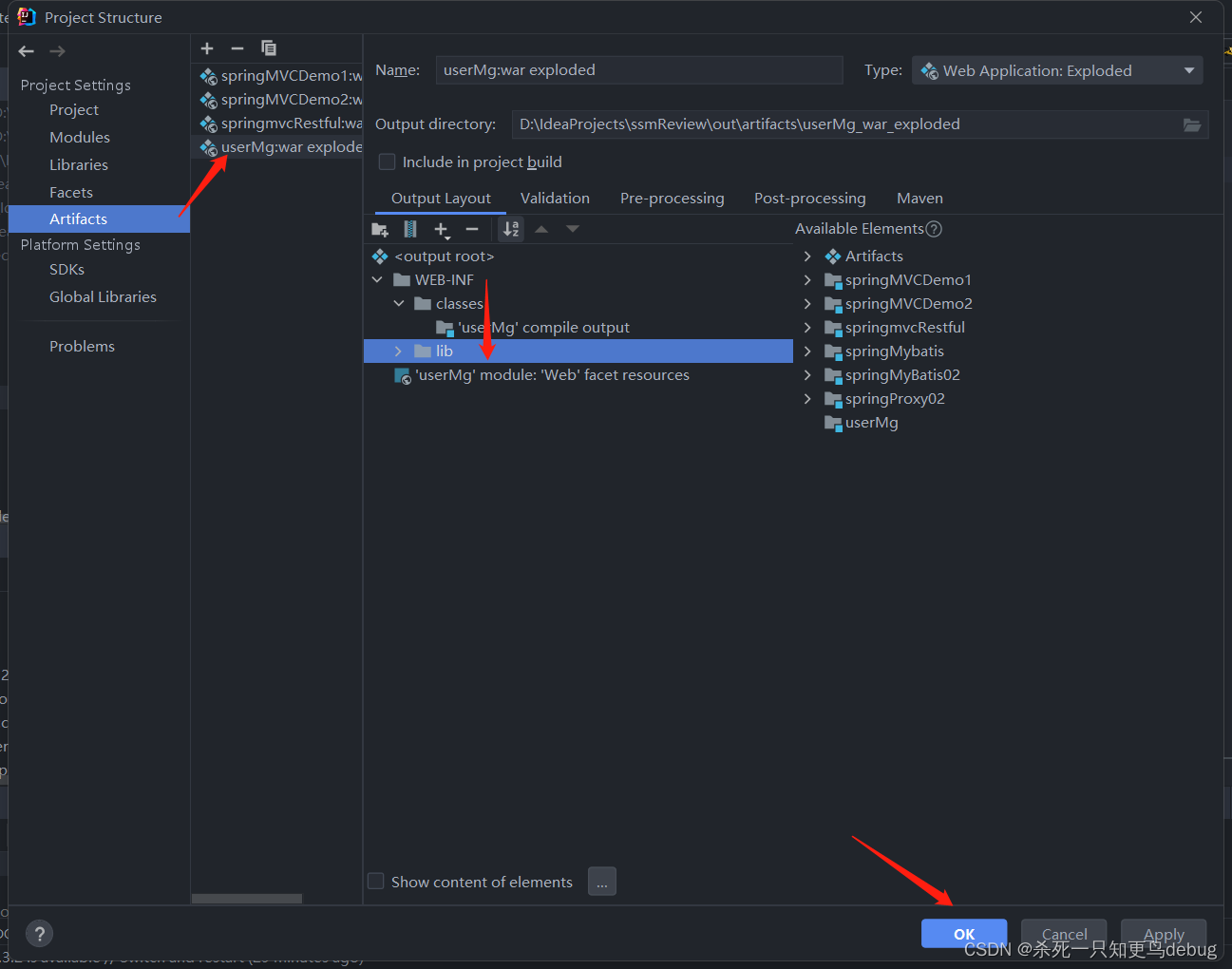Click the back navigation arrow
Image resolution: width=1232 pixels, height=969 pixels.
27,51
